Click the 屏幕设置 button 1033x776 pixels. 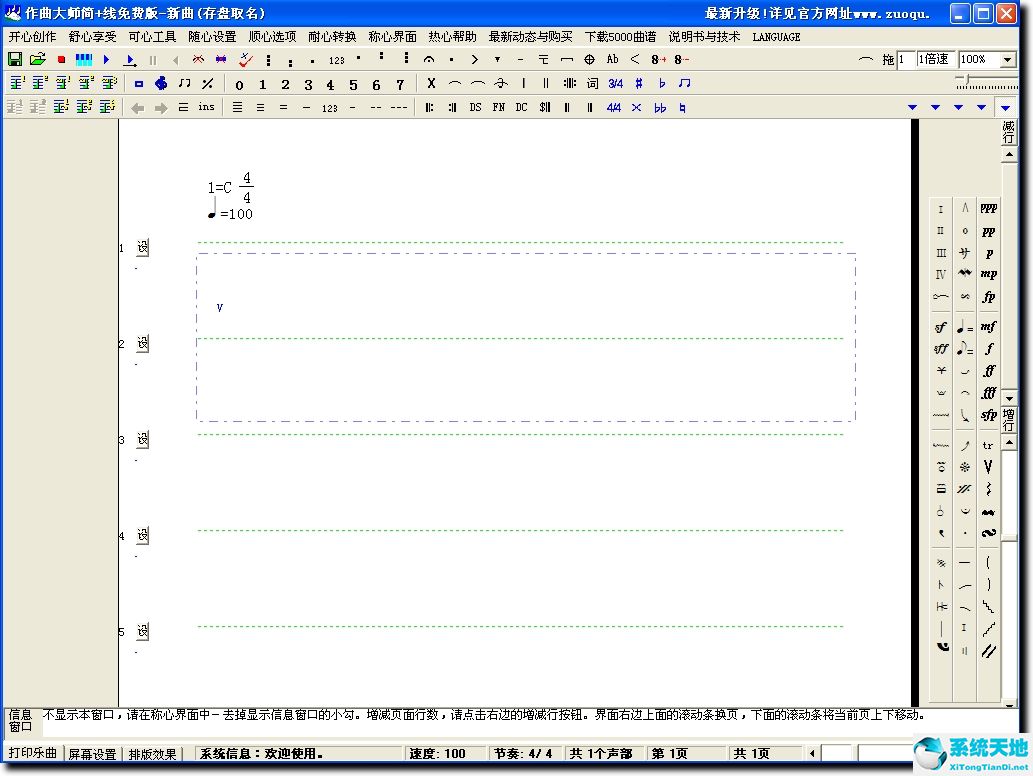(92, 754)
